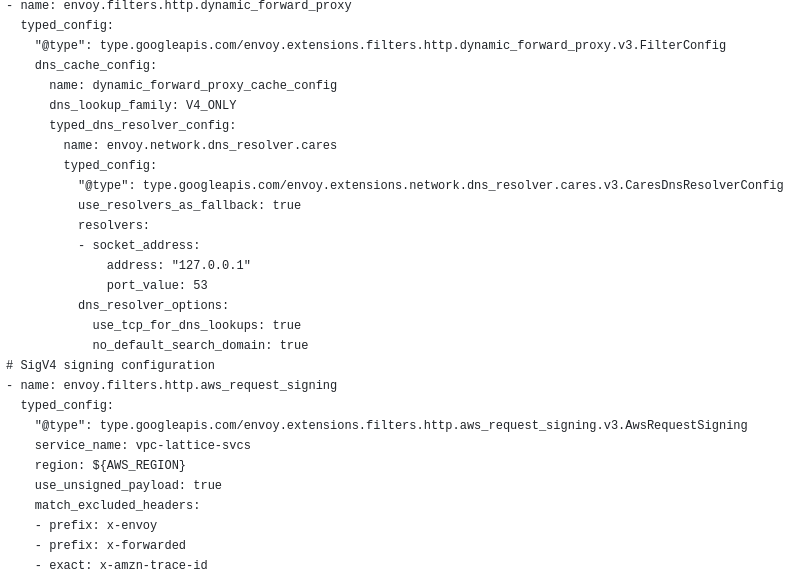The width and height of the screenshot is (790, 576).
Task: Click the SigV4 signing configuration comment
Action: tap(110, 365)
